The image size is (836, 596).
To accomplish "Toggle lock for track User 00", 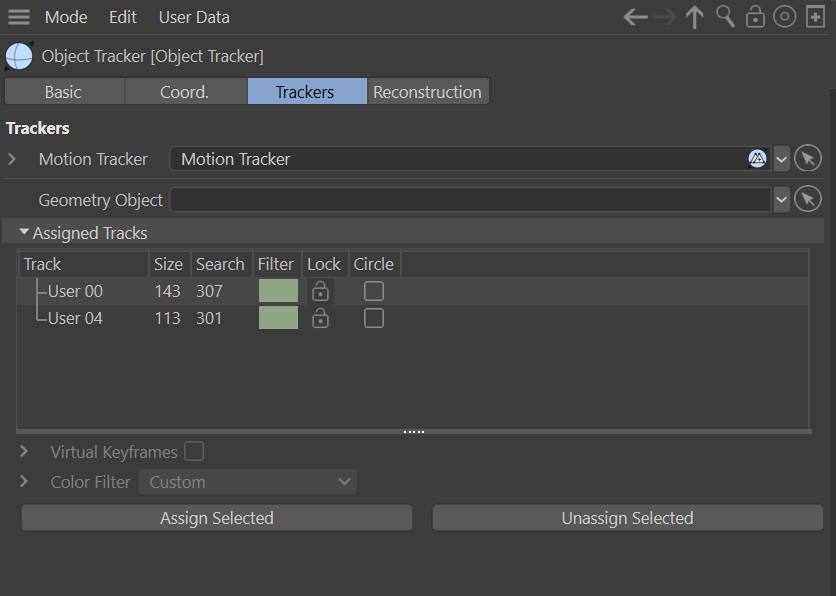I will tap(320, 291).
